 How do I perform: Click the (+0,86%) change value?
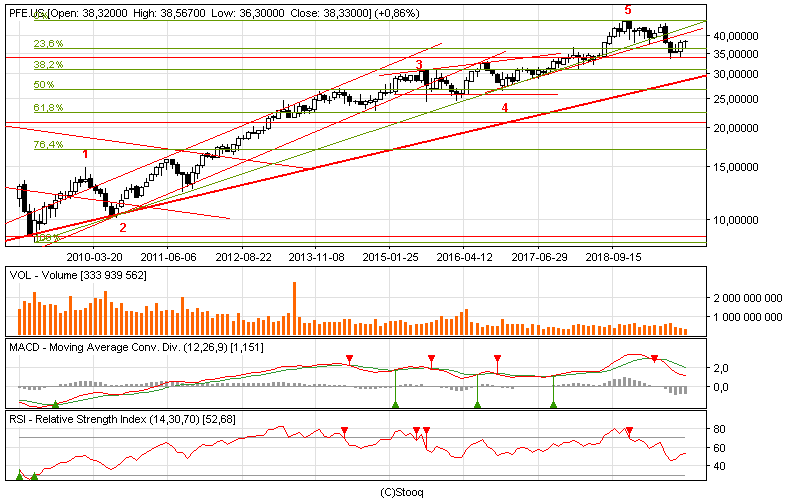[397, 13]
